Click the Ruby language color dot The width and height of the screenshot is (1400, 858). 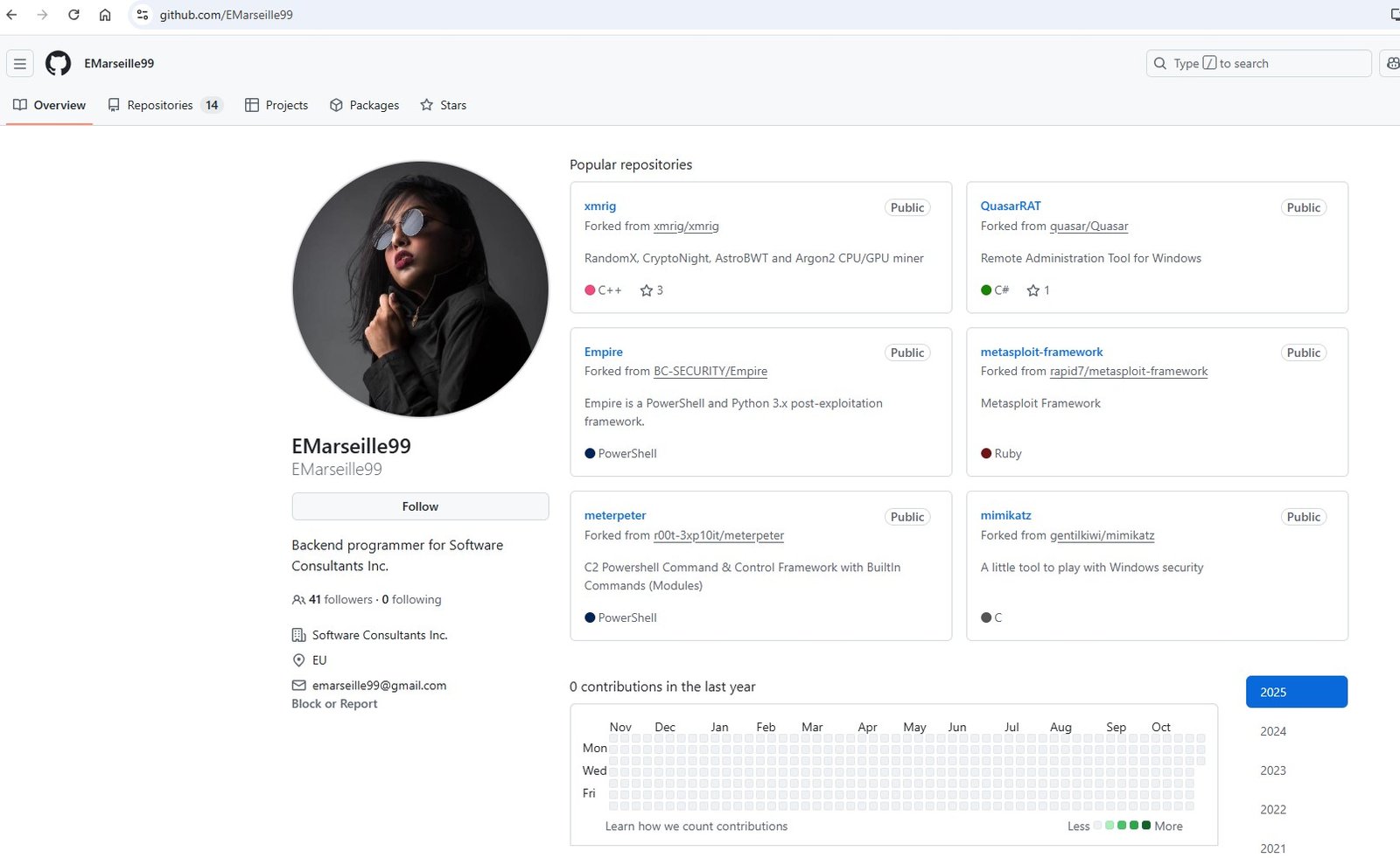click(986, 453)
